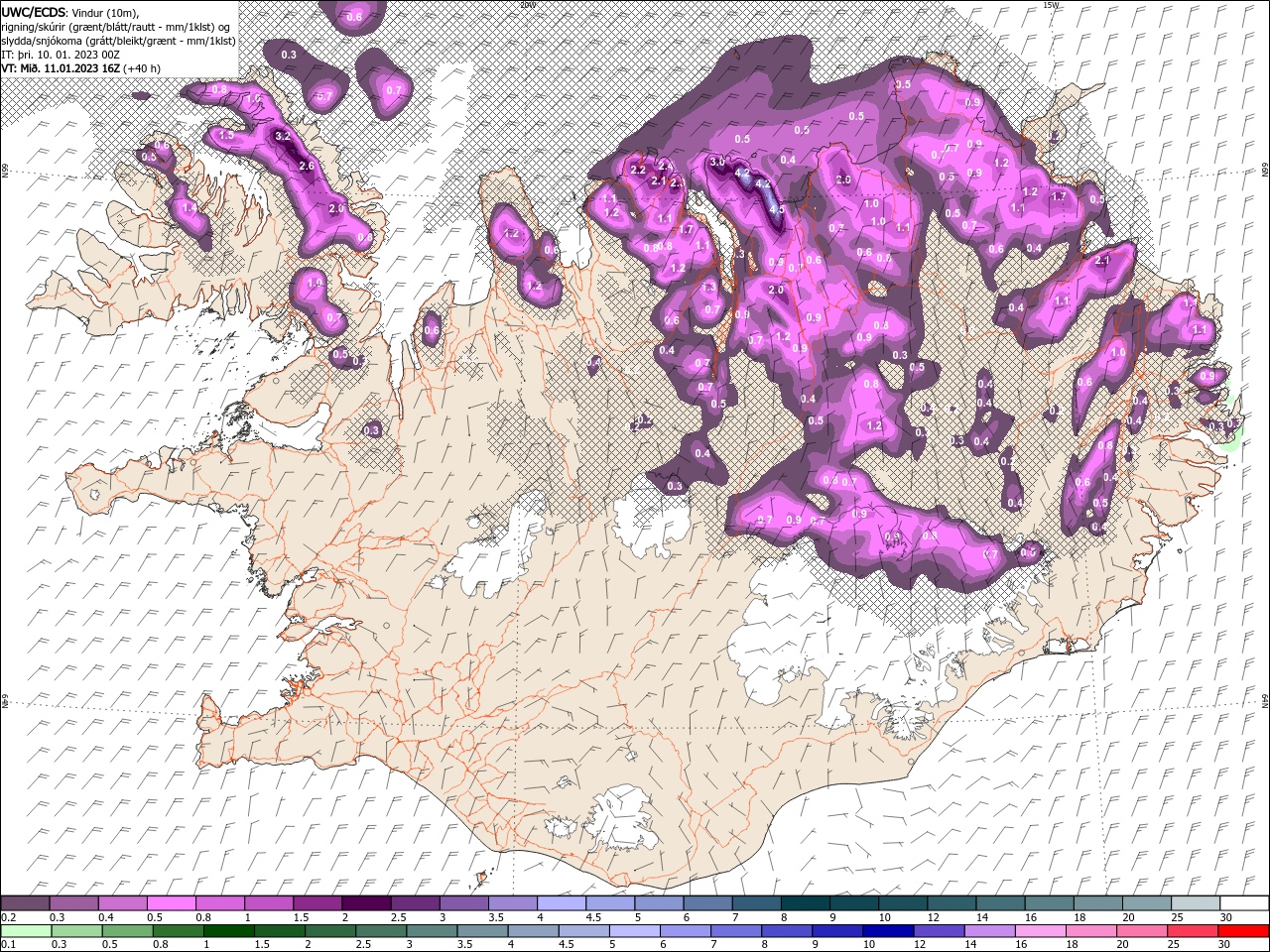Click the 'VT: Mið. 11.01.2023 16Z (+40 h)' line
The width and height of the screenshot is (1270, 952).
[81, 68]
